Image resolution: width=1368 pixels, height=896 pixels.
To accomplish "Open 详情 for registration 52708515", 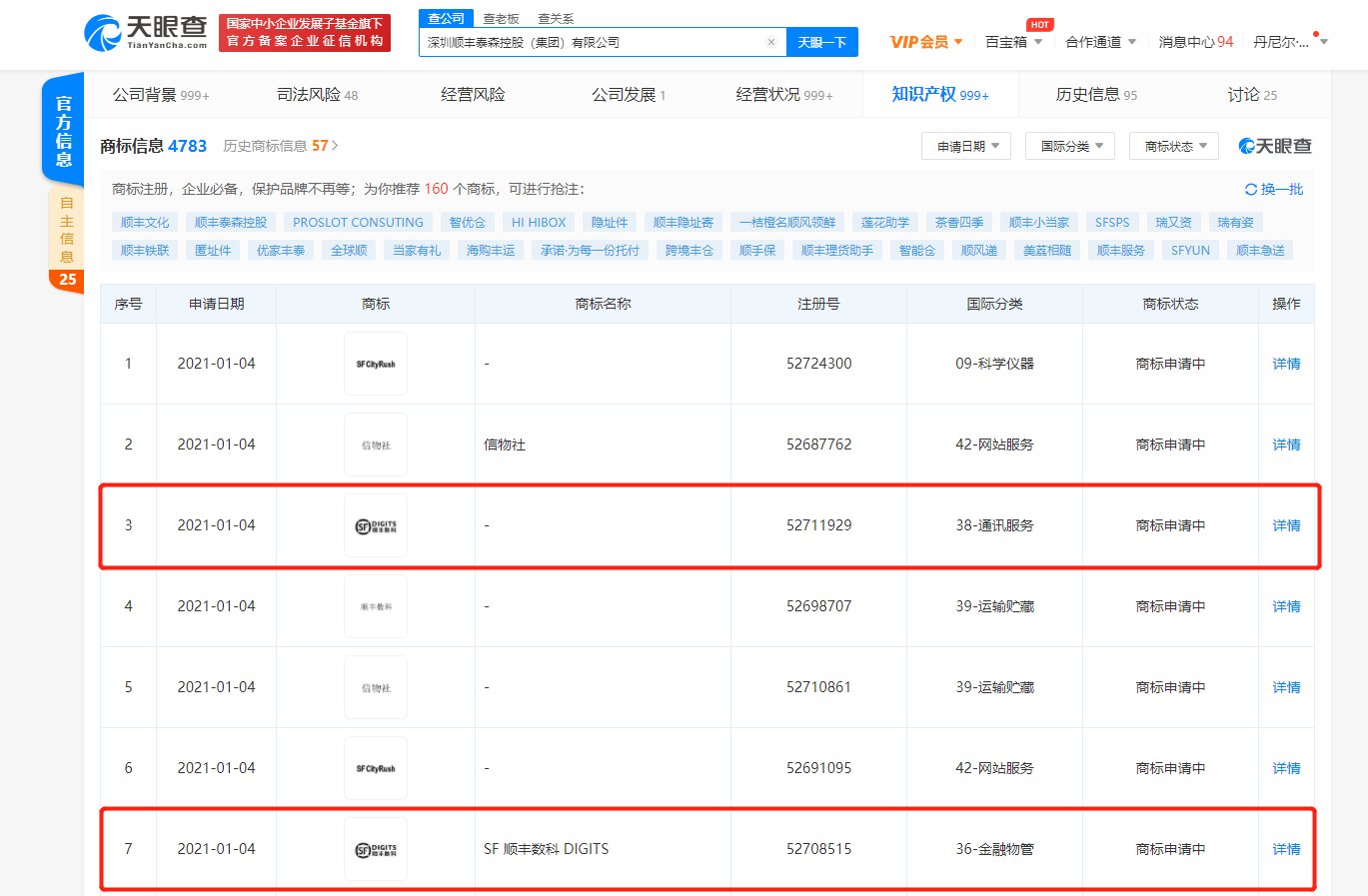I will [1286, 849].
